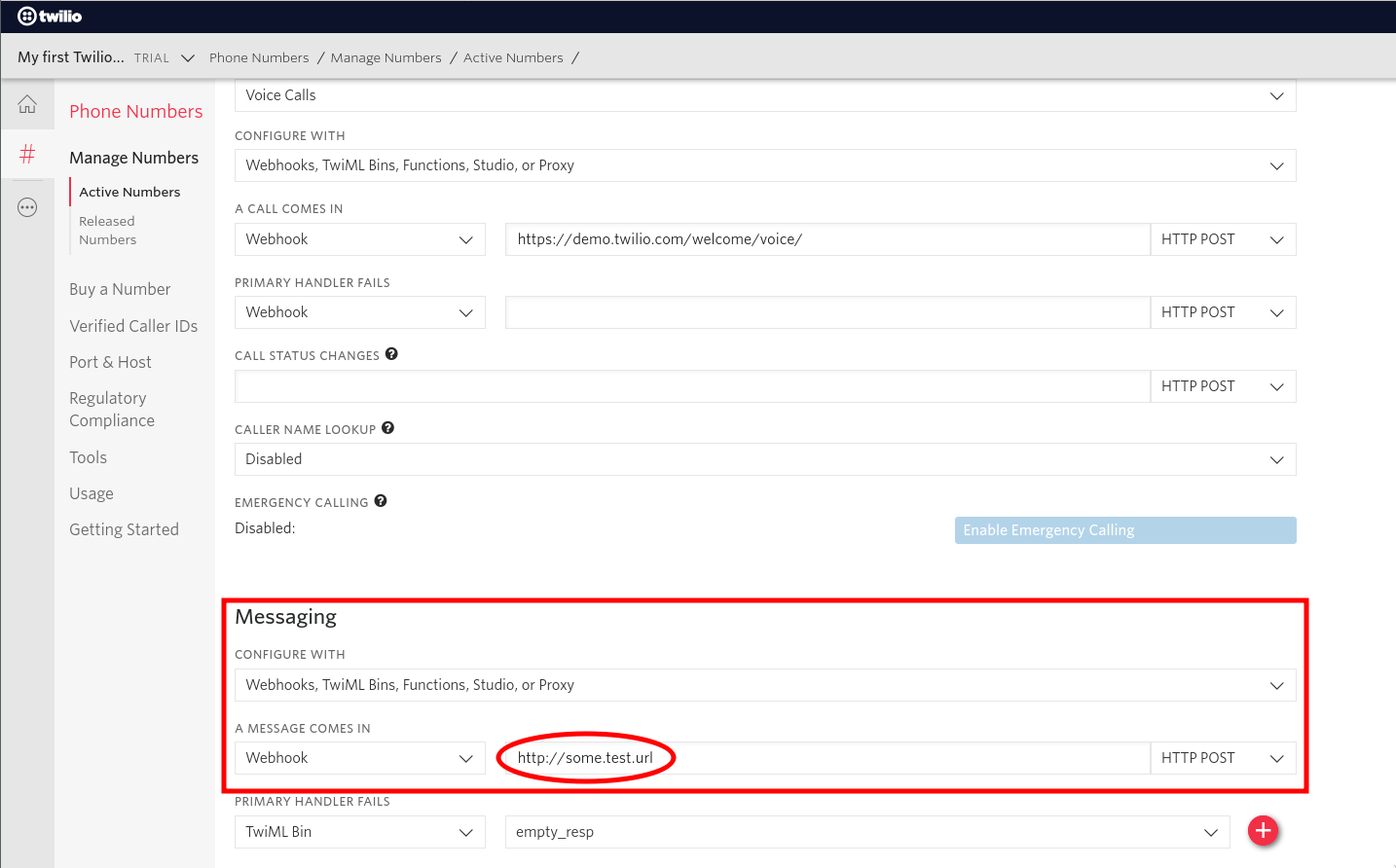
Task: Click My first Twilio project name
Action: pos(71,57)
